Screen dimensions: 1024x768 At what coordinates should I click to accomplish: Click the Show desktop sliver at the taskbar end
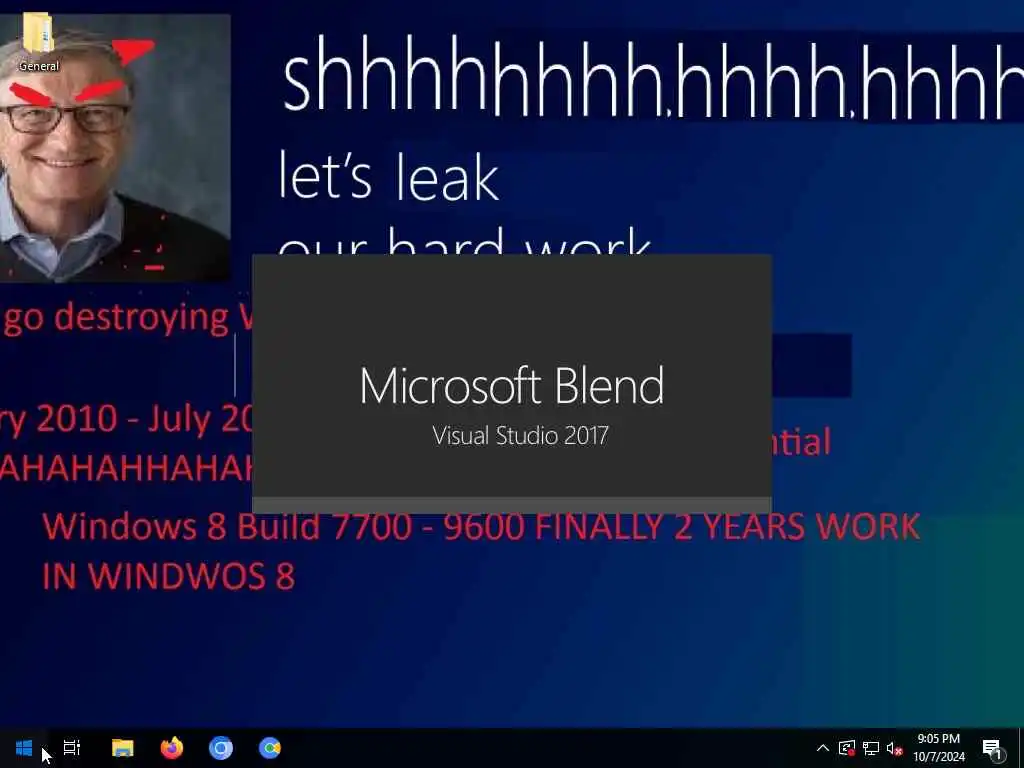(1021, 748)
